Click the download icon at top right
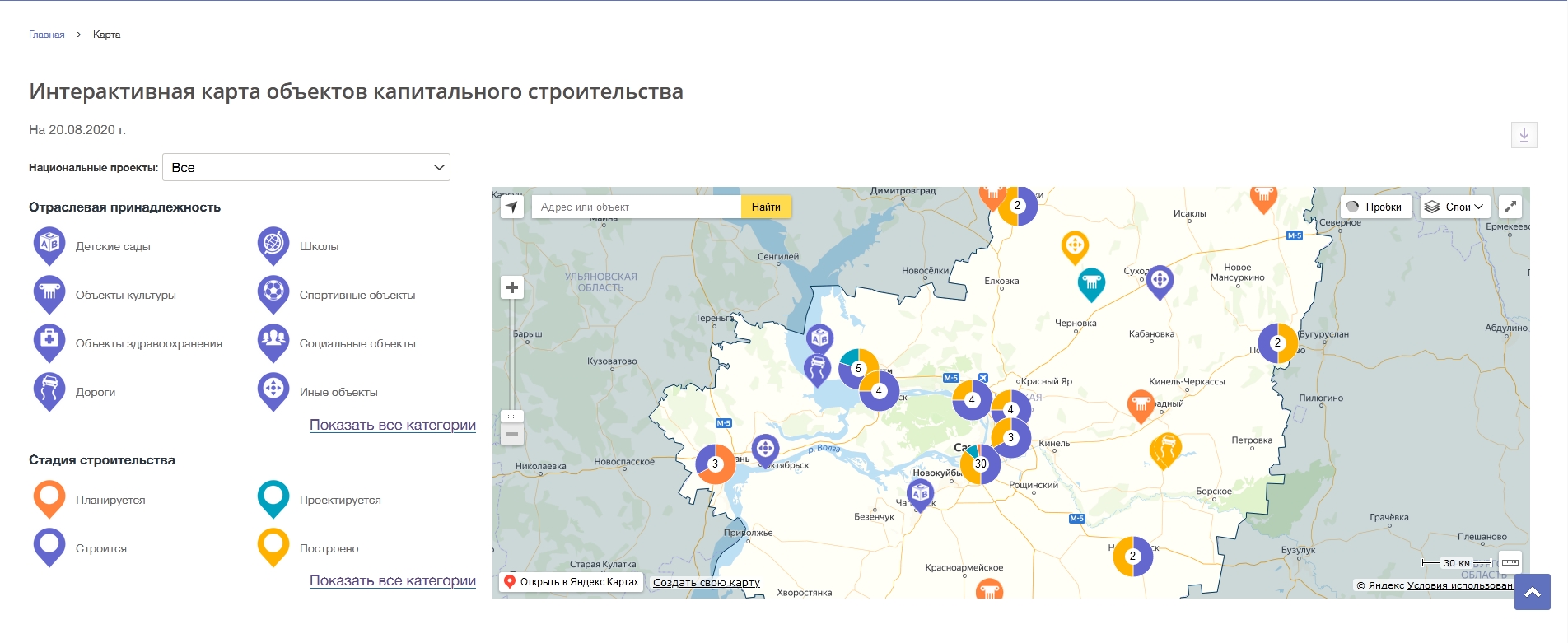Image resolution: width=1568 pixels, height=643 pixels. (1524, 135)
